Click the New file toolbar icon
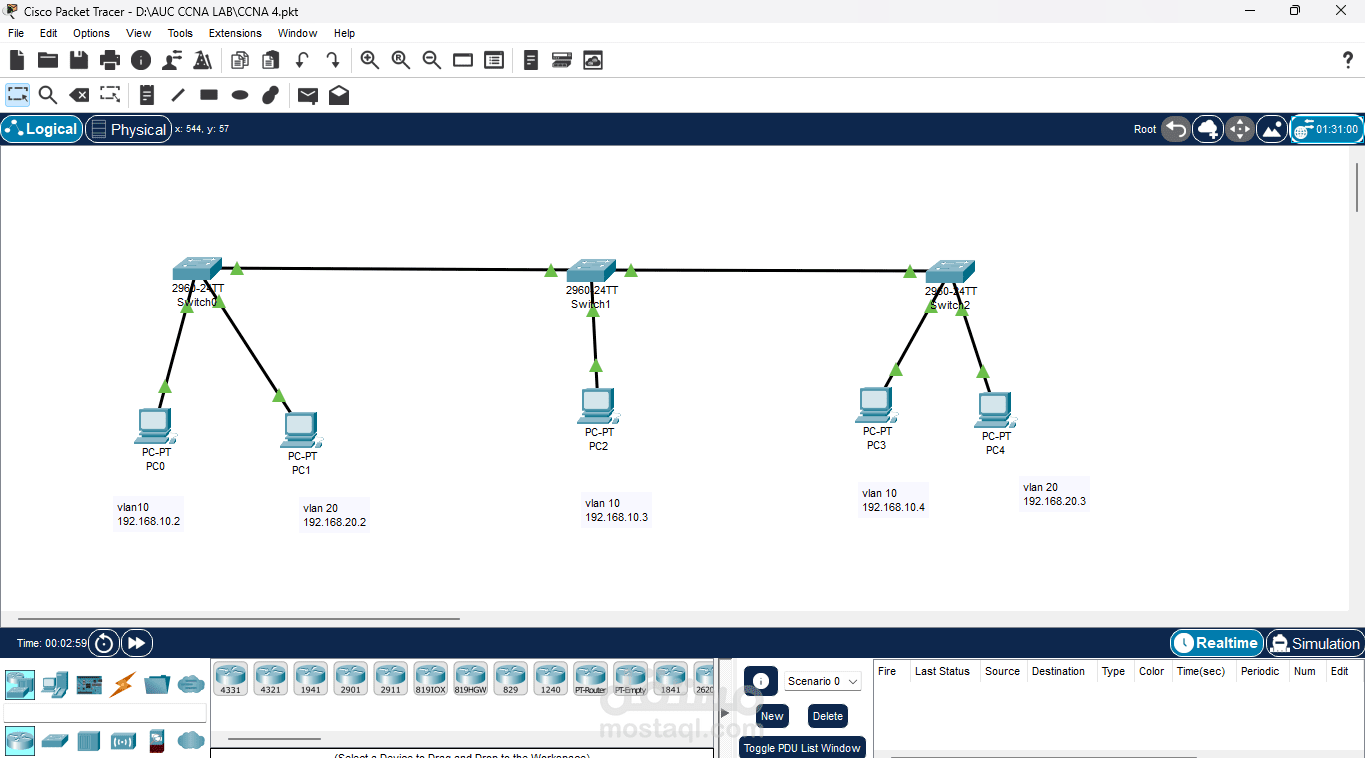 17,60
